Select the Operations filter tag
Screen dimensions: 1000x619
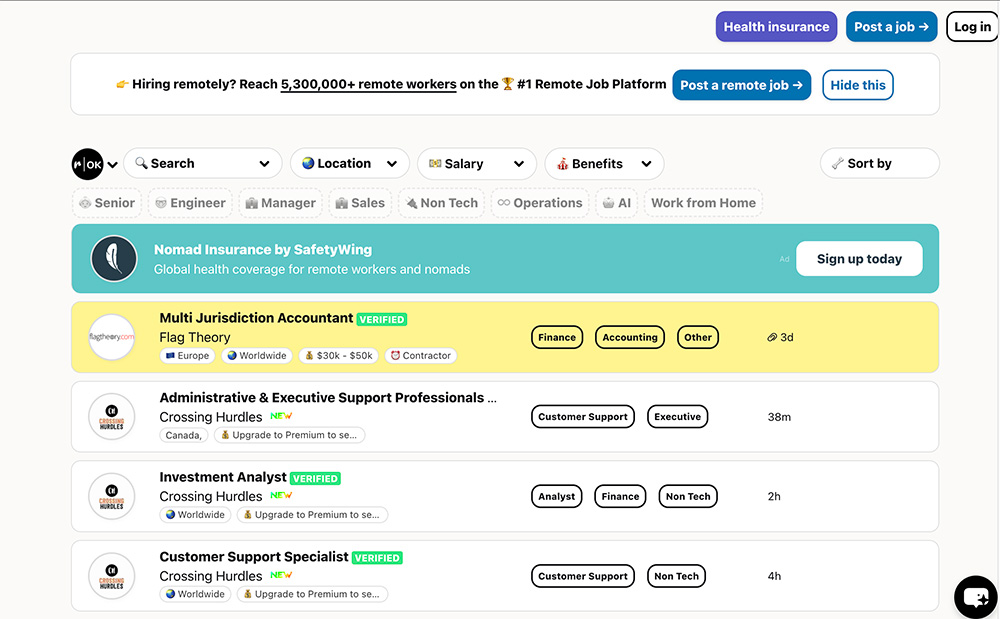pos(540,203)
